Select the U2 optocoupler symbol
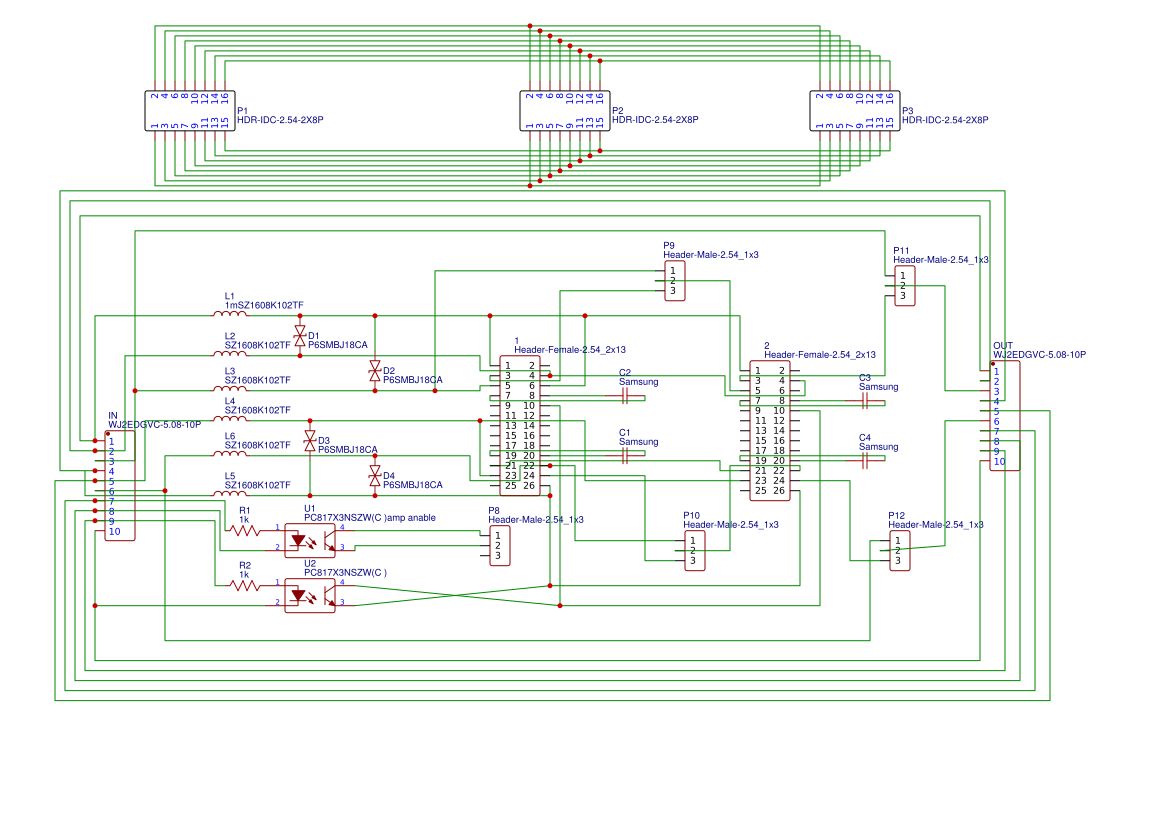 point(310,596)
